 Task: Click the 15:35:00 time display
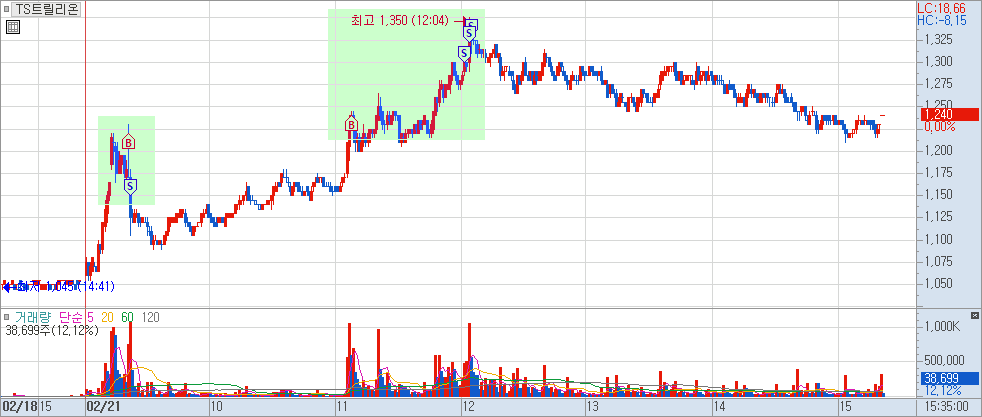coord(948,406)
